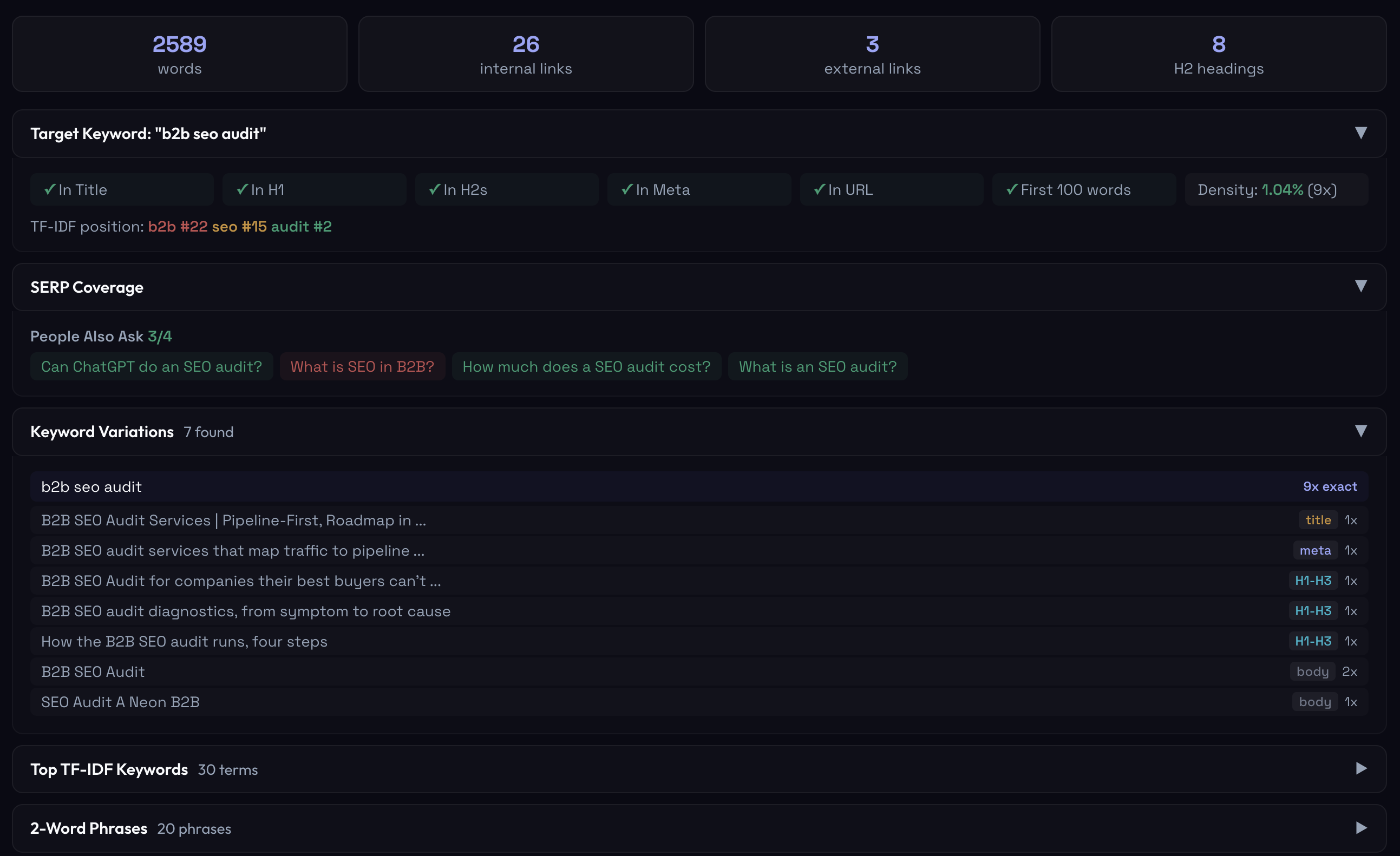Click 'B2B SEO Audit for companies their best buyers' row
The height and width of the screenshot is (856, 1400).
(699, 581)
